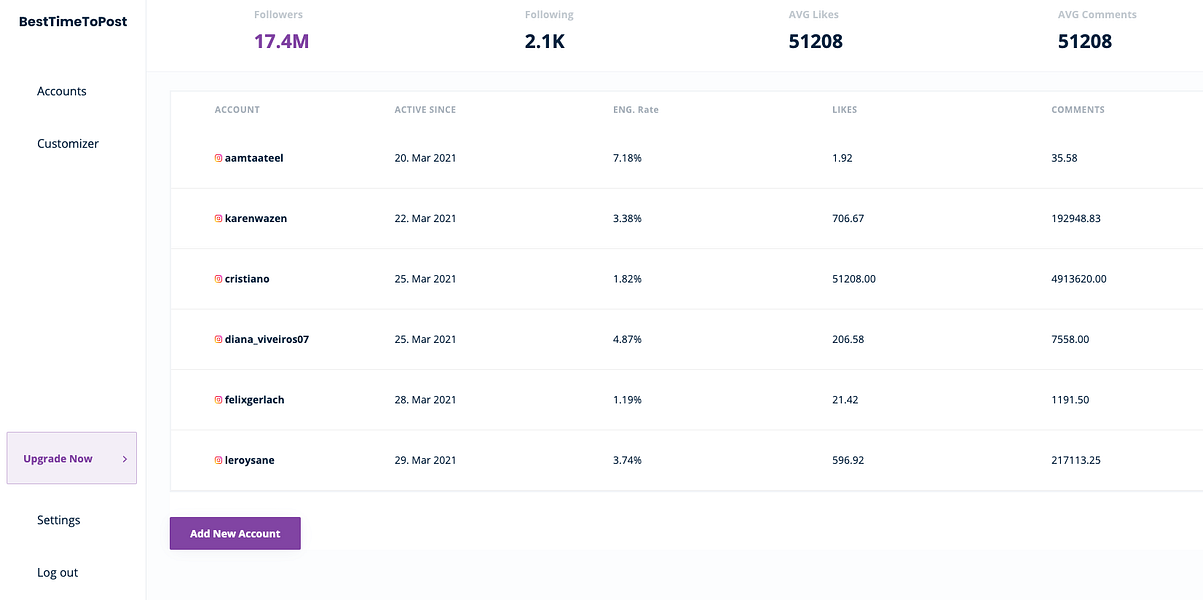Click Instagram icon beside felixgerlach
The width and height of the screenshot is (1203, 600).
(218, 400)
